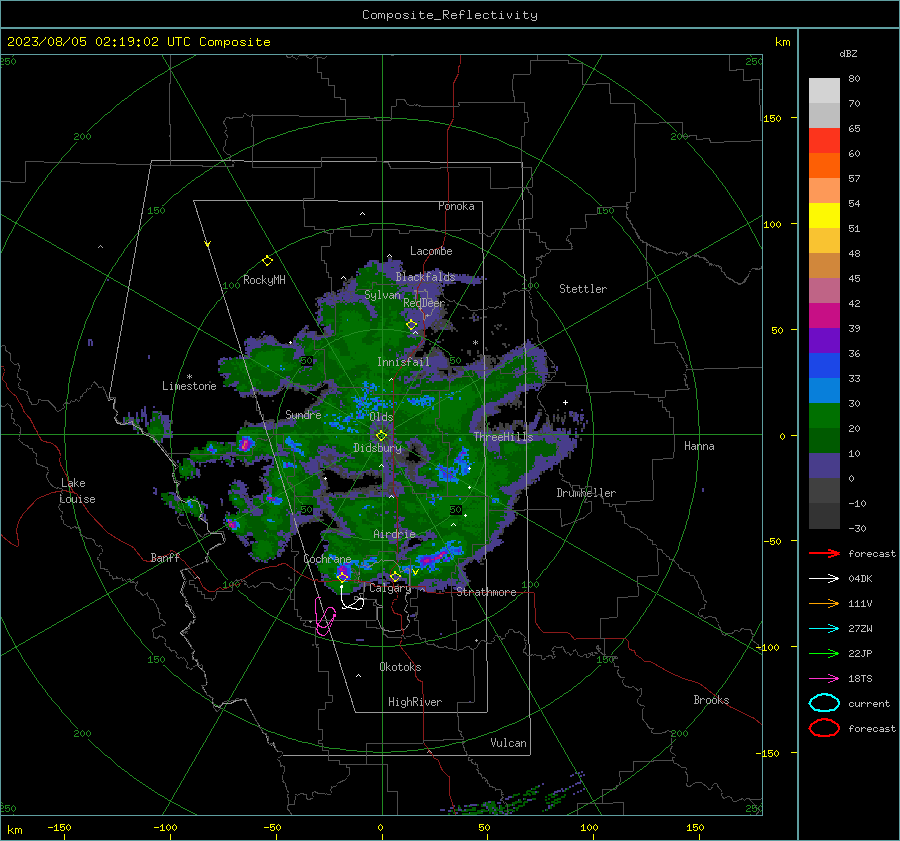The width and height of the screenshot is (900, 841).
Task: Click the Vulcan town label
Action: [x=508, y=743]
